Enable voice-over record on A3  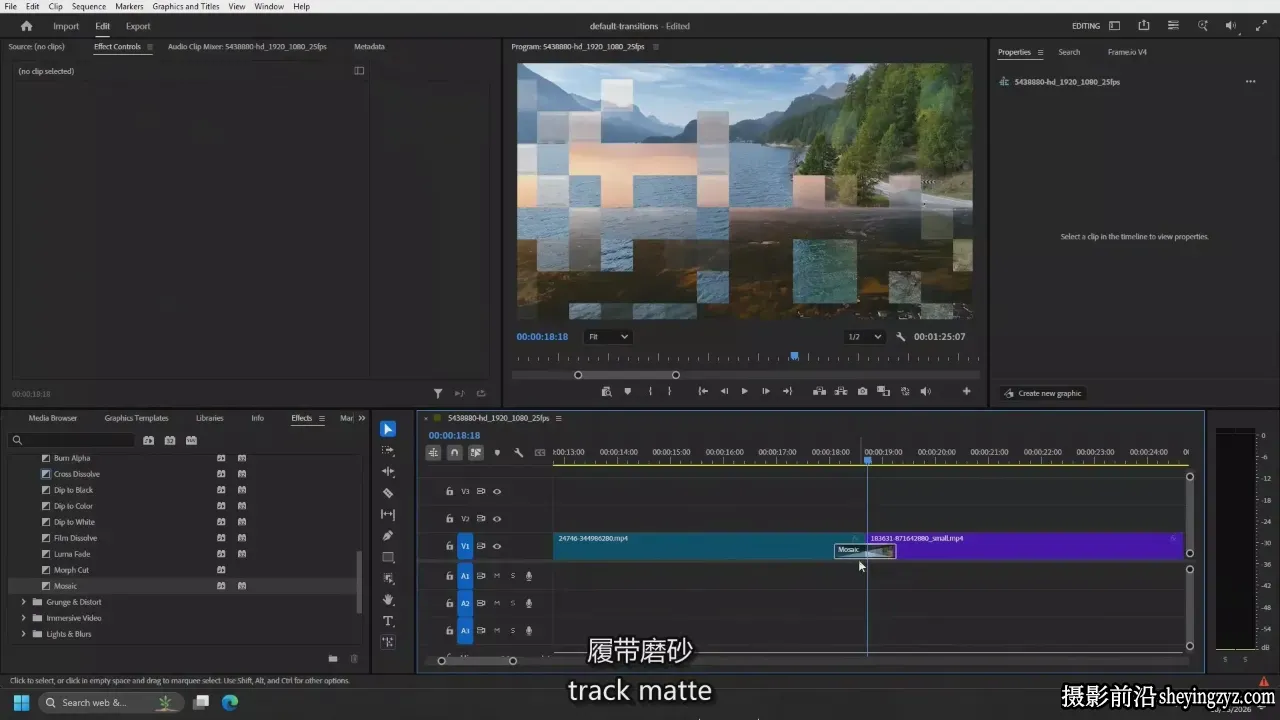[529, 630]
